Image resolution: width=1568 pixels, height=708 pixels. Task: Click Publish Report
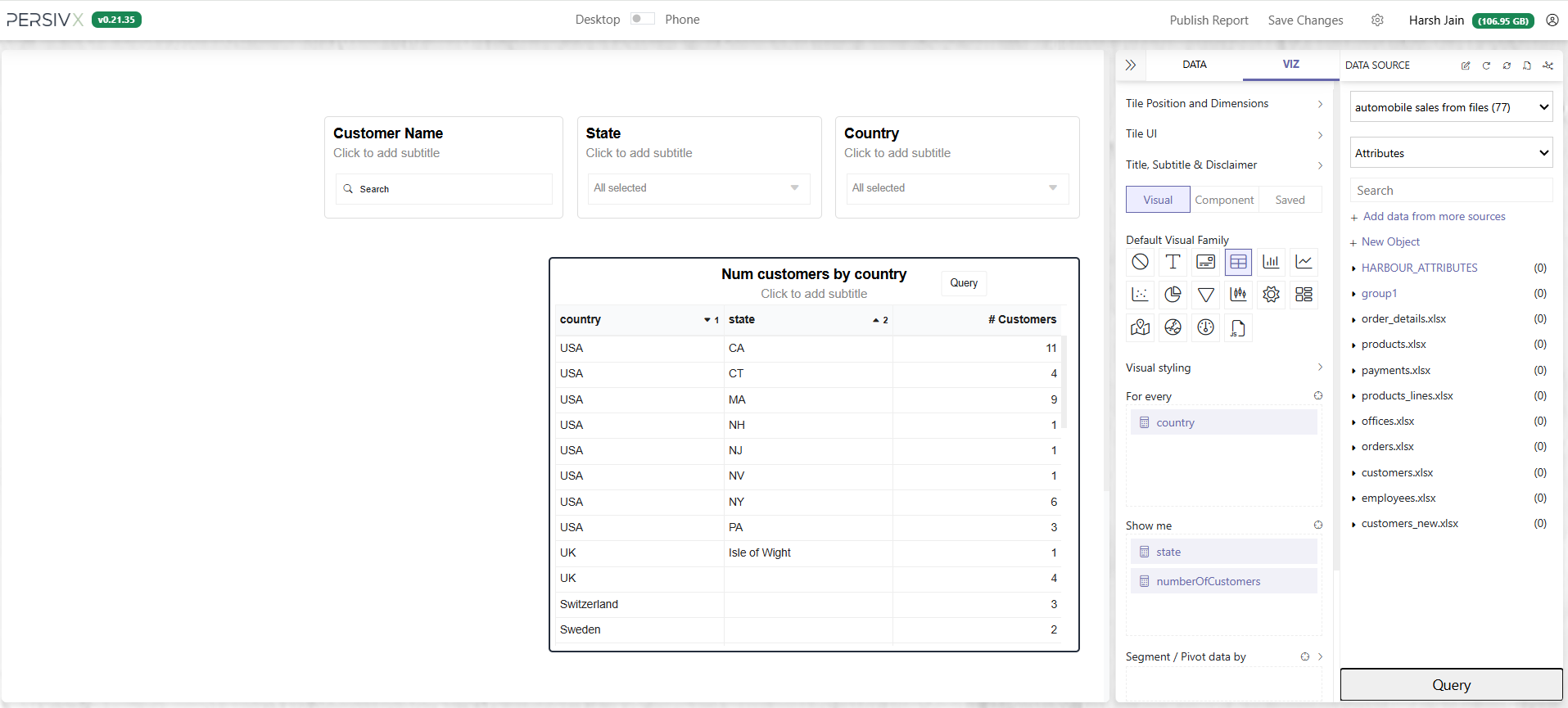tap(1209, 20)
